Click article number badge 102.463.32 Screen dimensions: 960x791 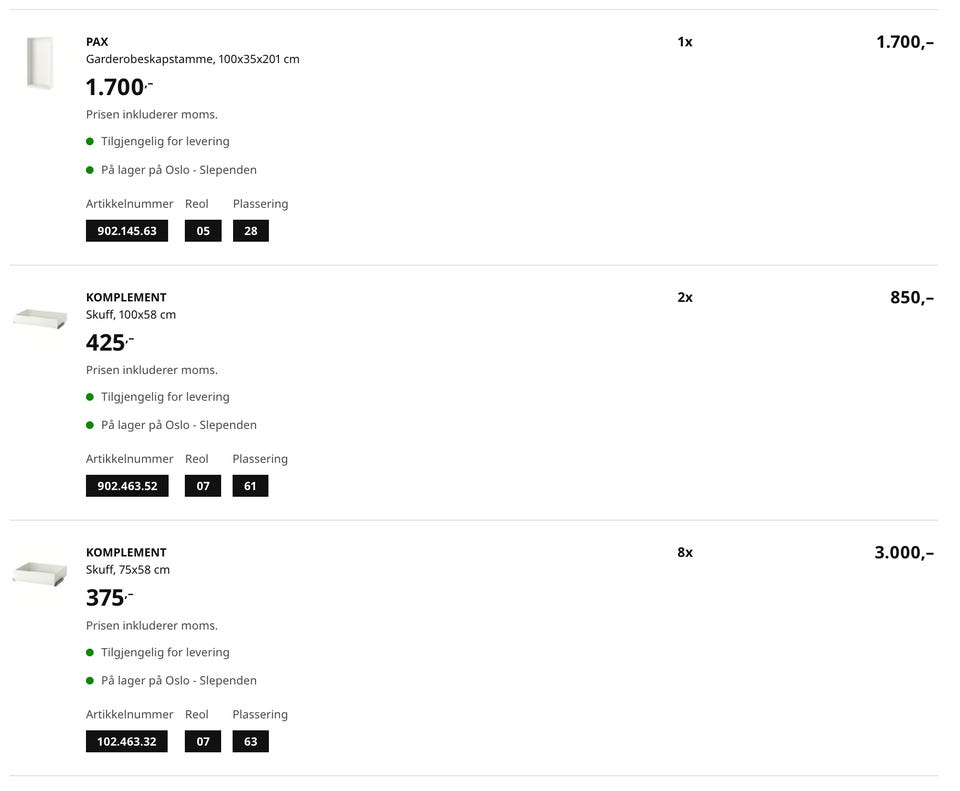point(127,742)
